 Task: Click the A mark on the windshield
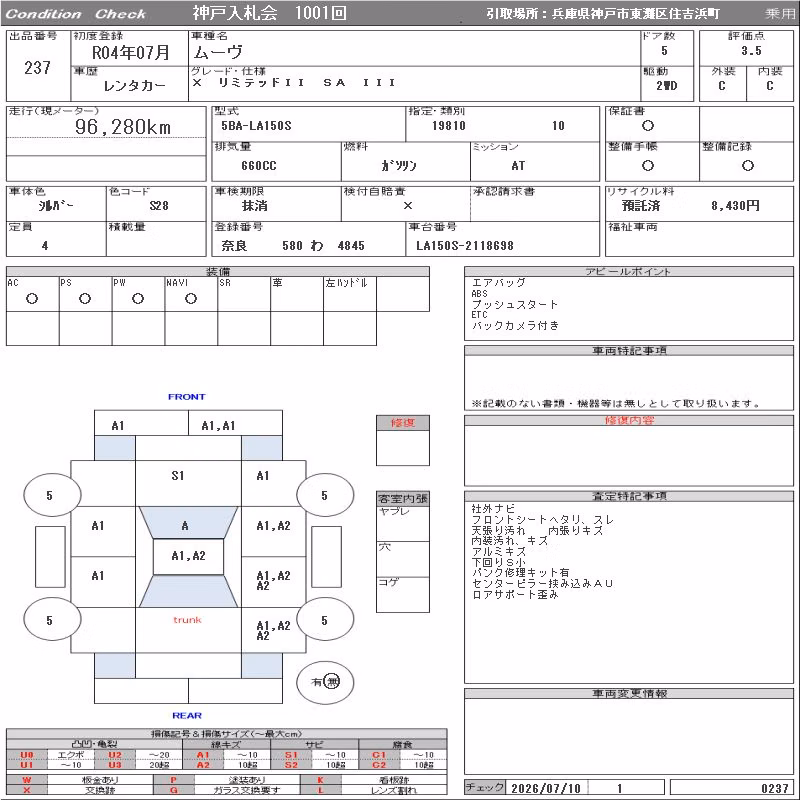[185, 526]
